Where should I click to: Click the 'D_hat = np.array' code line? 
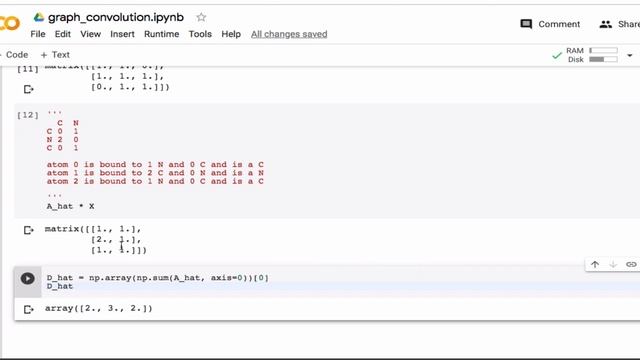pos(158,278)
